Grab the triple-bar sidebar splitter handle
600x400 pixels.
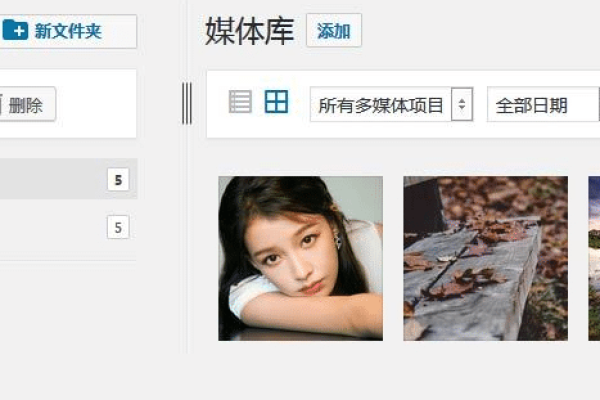coord(187,103)
